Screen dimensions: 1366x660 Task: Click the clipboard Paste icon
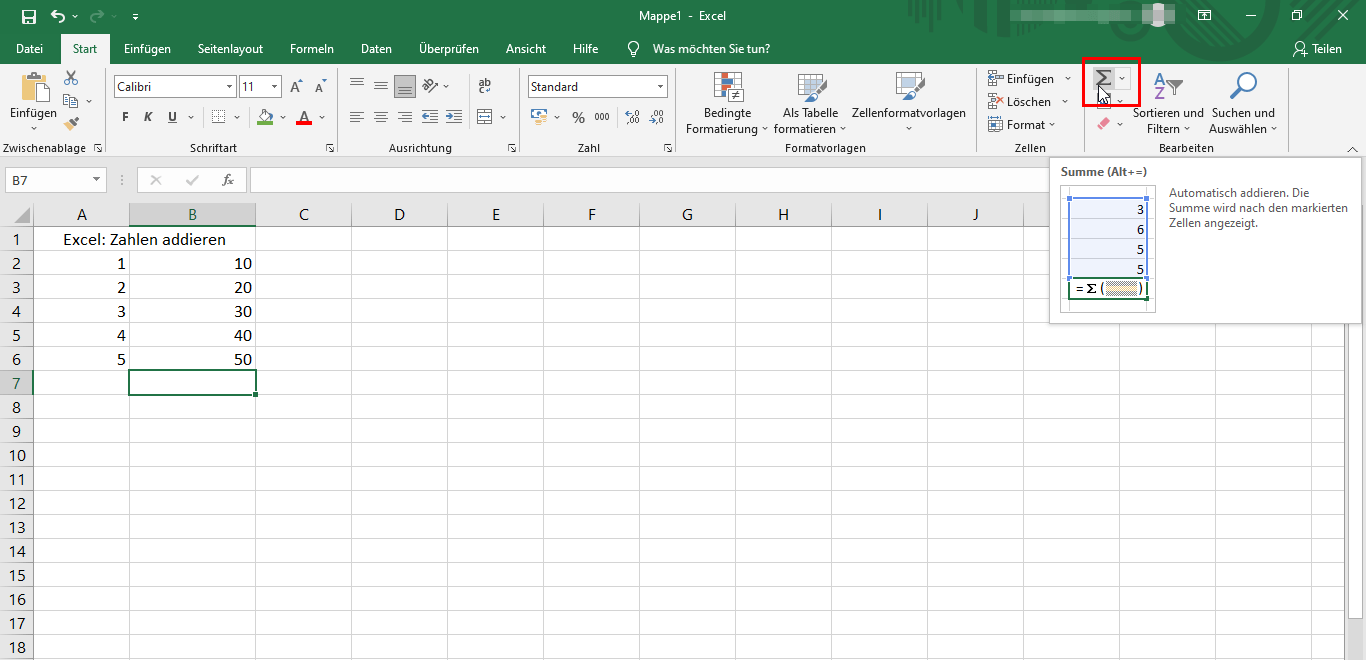point(34,86)
